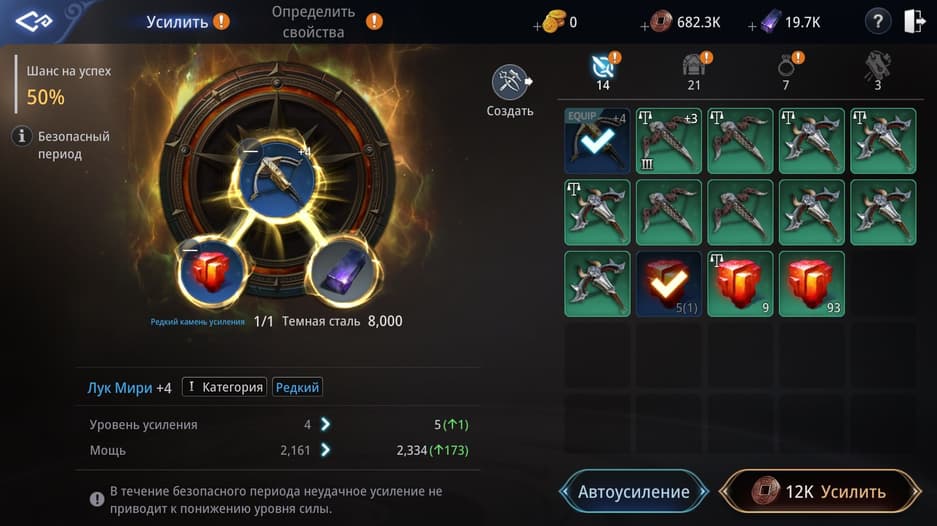This screenshot has height=526, width=937.
Task: Select the +3 bow in inventory
Action: coord(669,141)
